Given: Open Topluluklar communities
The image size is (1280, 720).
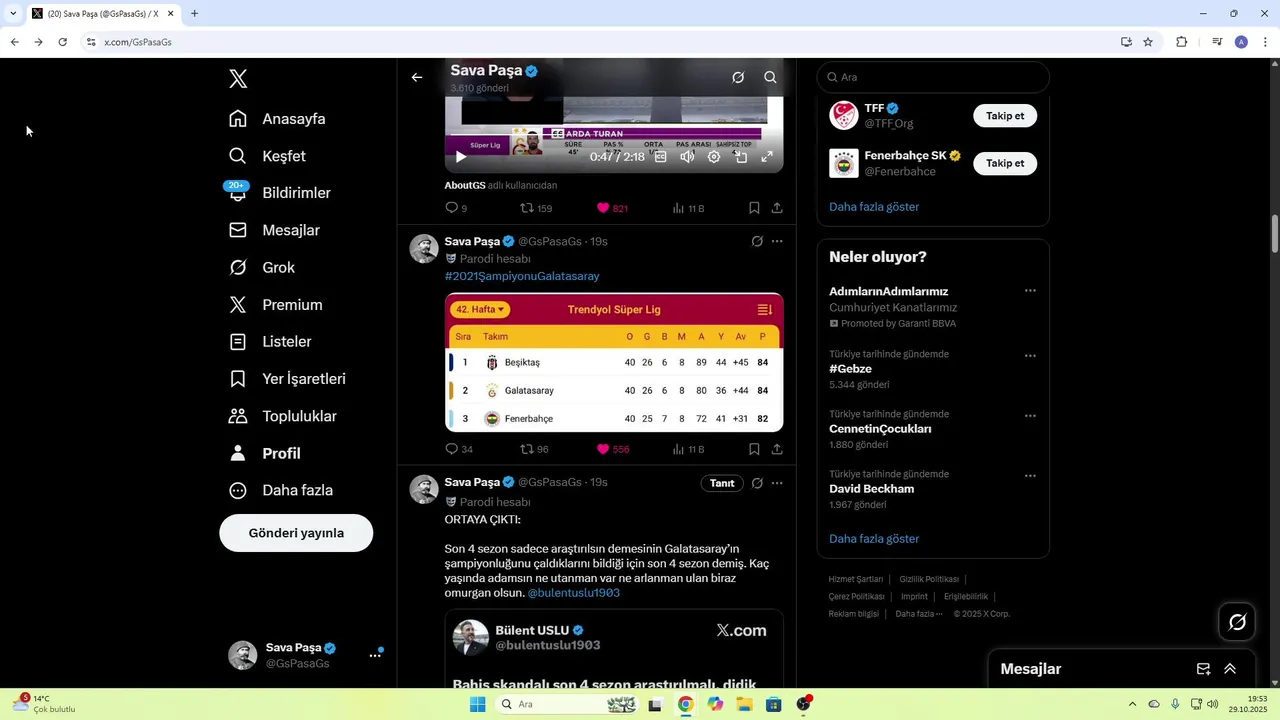Looking at the screenshot, I should click(x=282, y=416).
